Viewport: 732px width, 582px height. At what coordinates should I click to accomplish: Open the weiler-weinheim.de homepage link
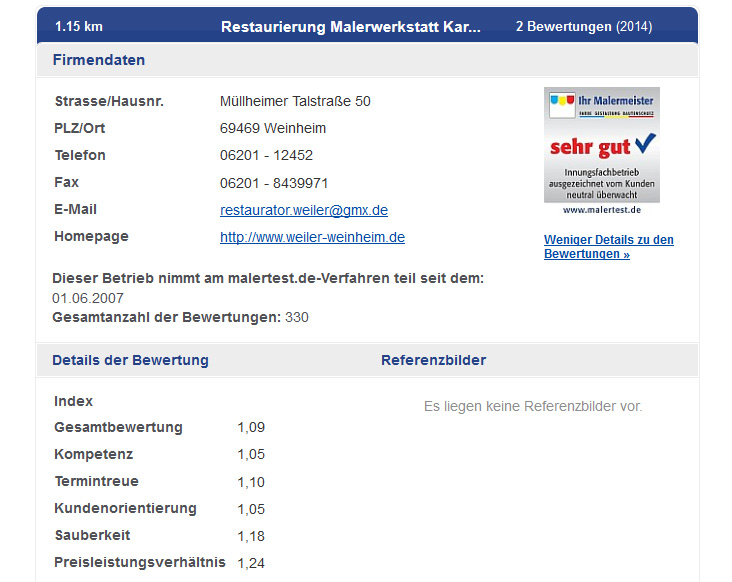[x=312, y=237]
